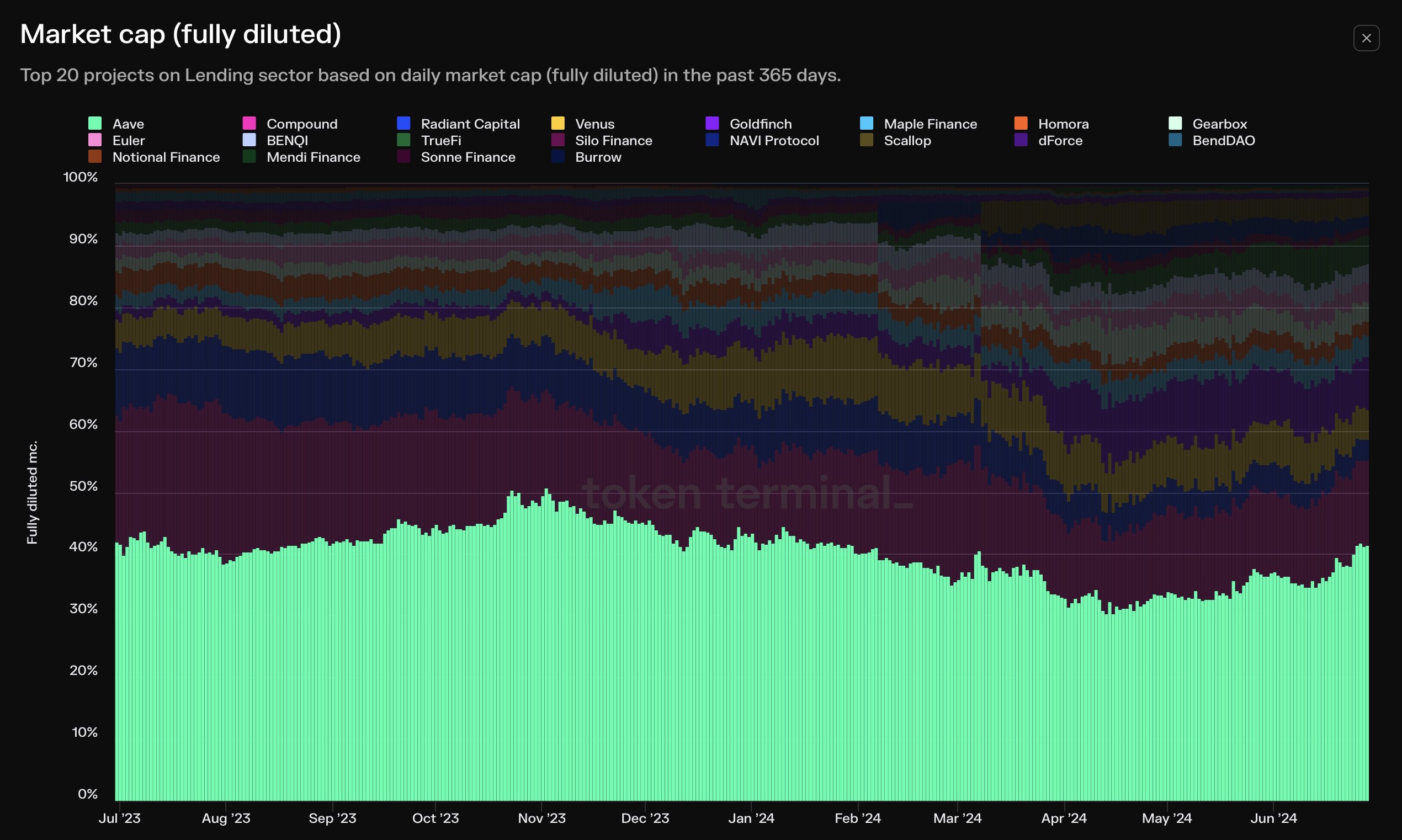Image resolution: width=1402 pixels, height=840 pixels.
Task: Click the Nov '23 axis marker
Action: point(541,818)
